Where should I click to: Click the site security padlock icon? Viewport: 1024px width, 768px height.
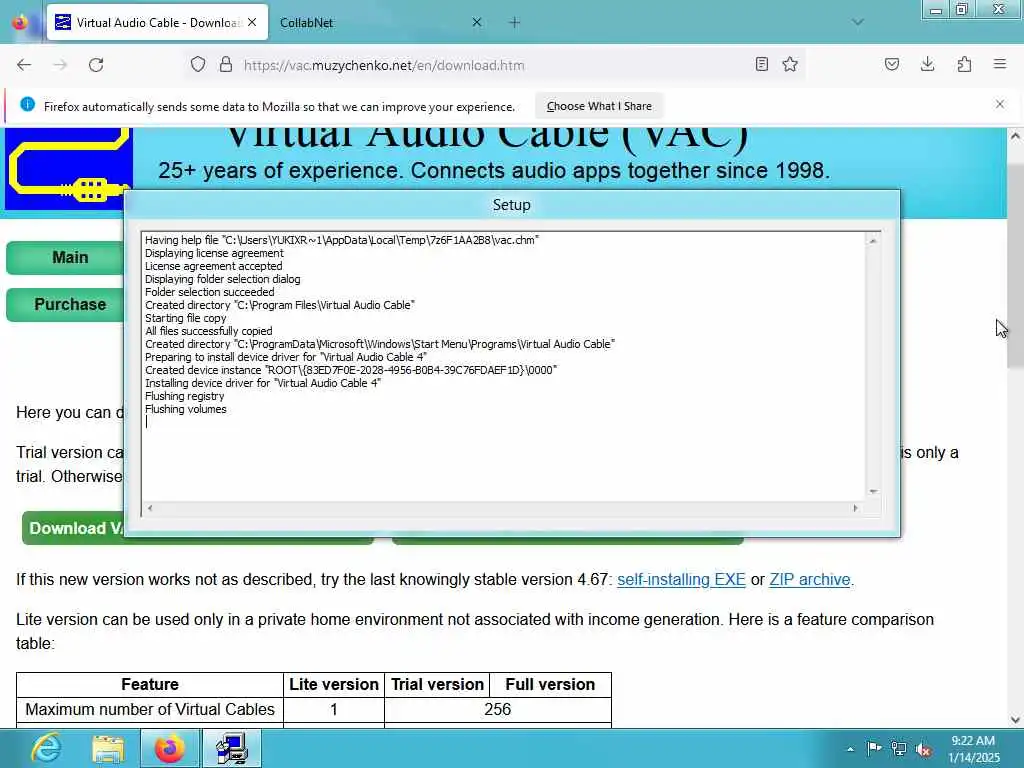click(x=226, y=65)
